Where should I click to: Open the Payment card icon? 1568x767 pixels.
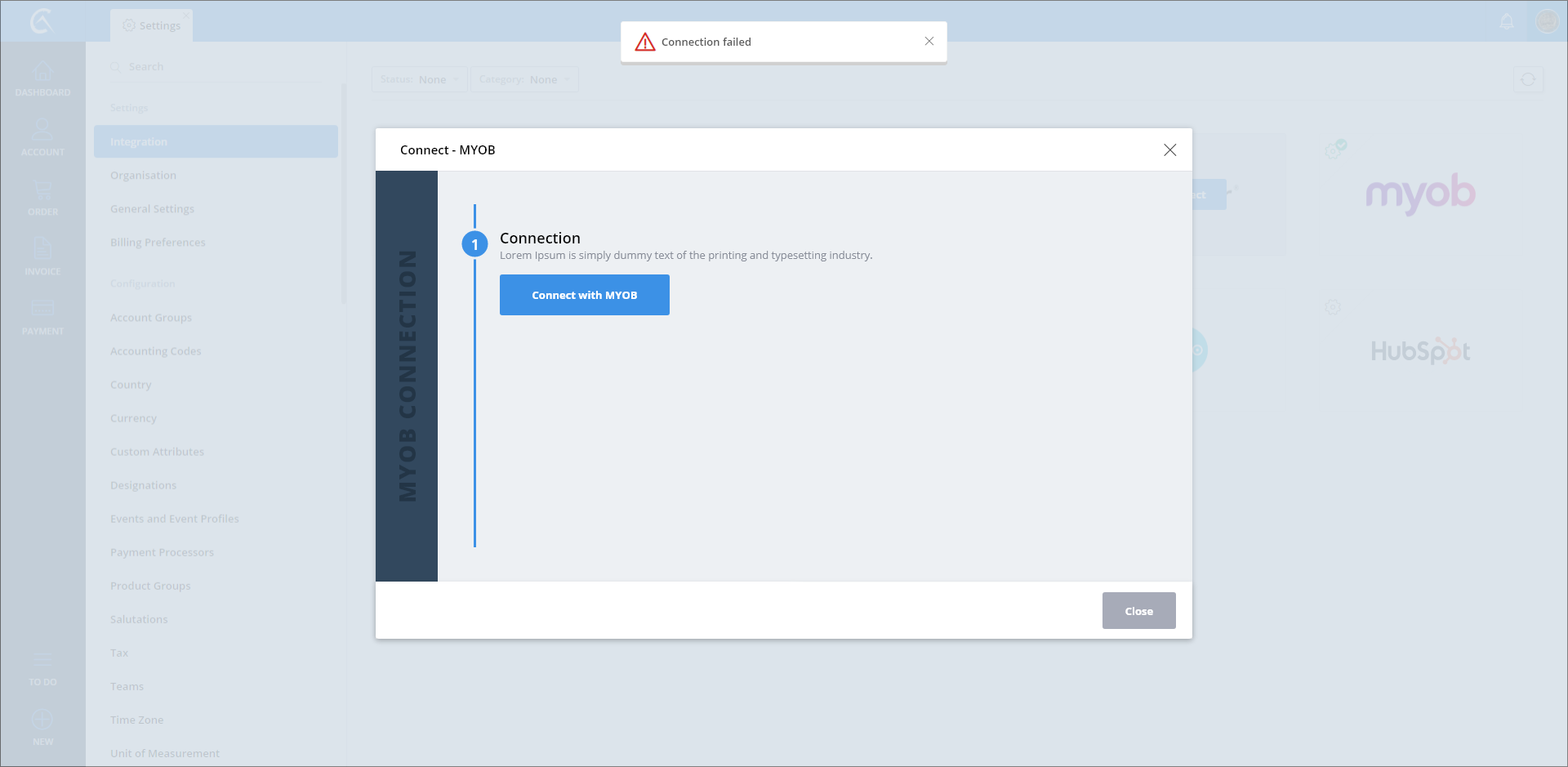pos(42,309)
